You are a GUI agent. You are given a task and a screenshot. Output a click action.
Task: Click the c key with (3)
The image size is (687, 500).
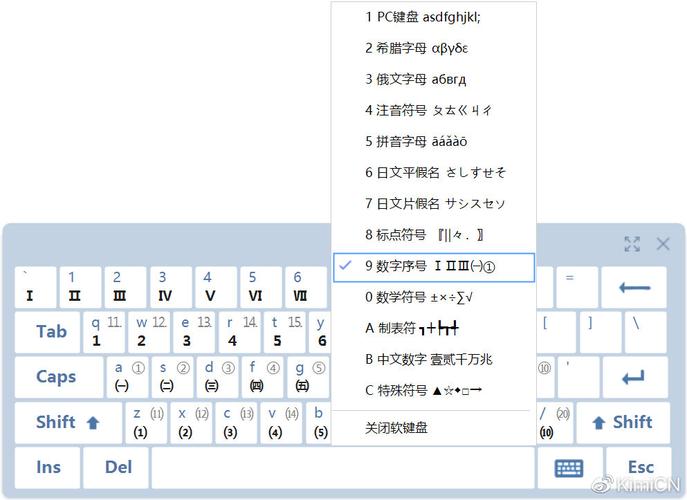(237, 423)
